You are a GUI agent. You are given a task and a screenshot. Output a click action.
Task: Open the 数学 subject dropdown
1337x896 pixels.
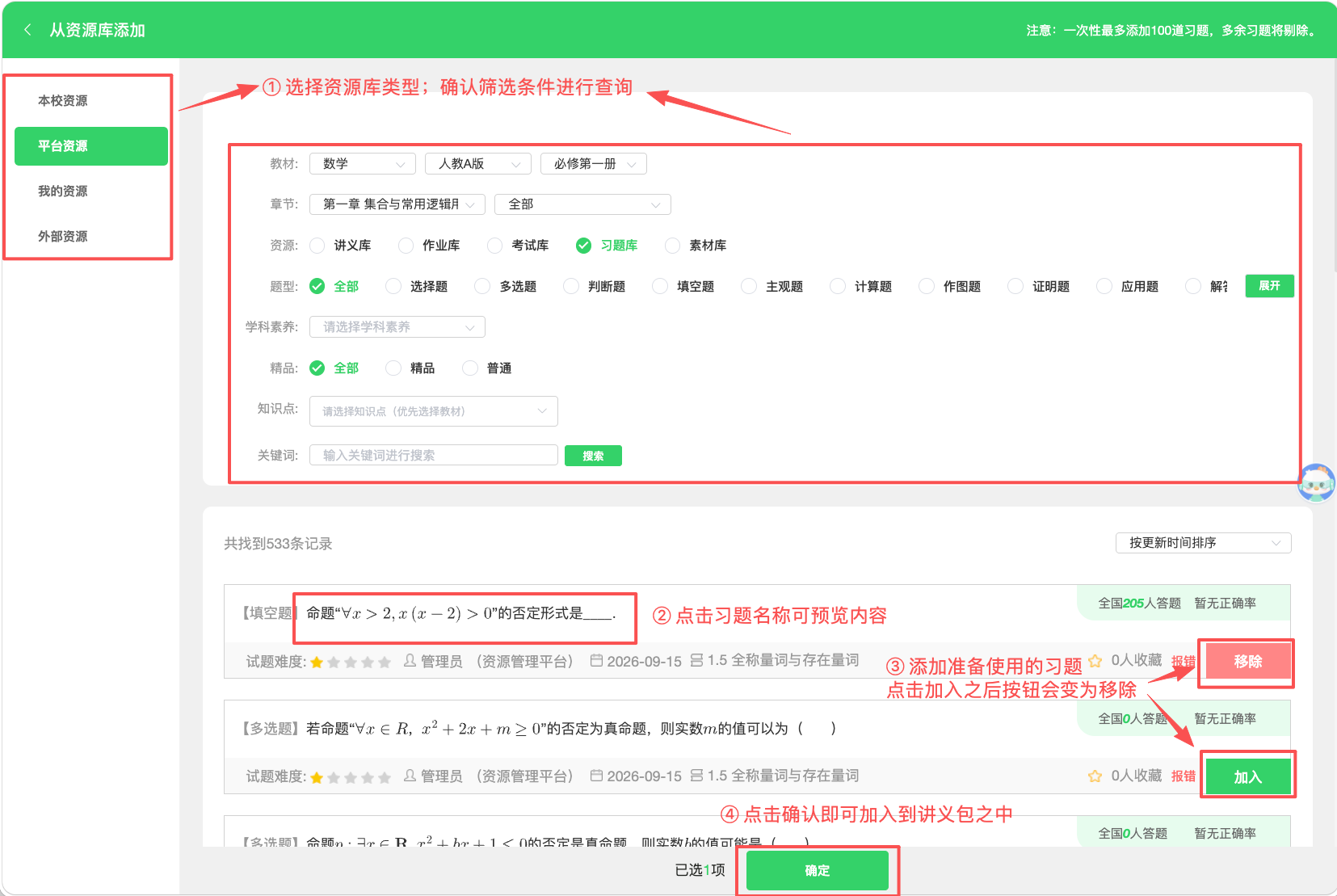click(x=363, y=163)
